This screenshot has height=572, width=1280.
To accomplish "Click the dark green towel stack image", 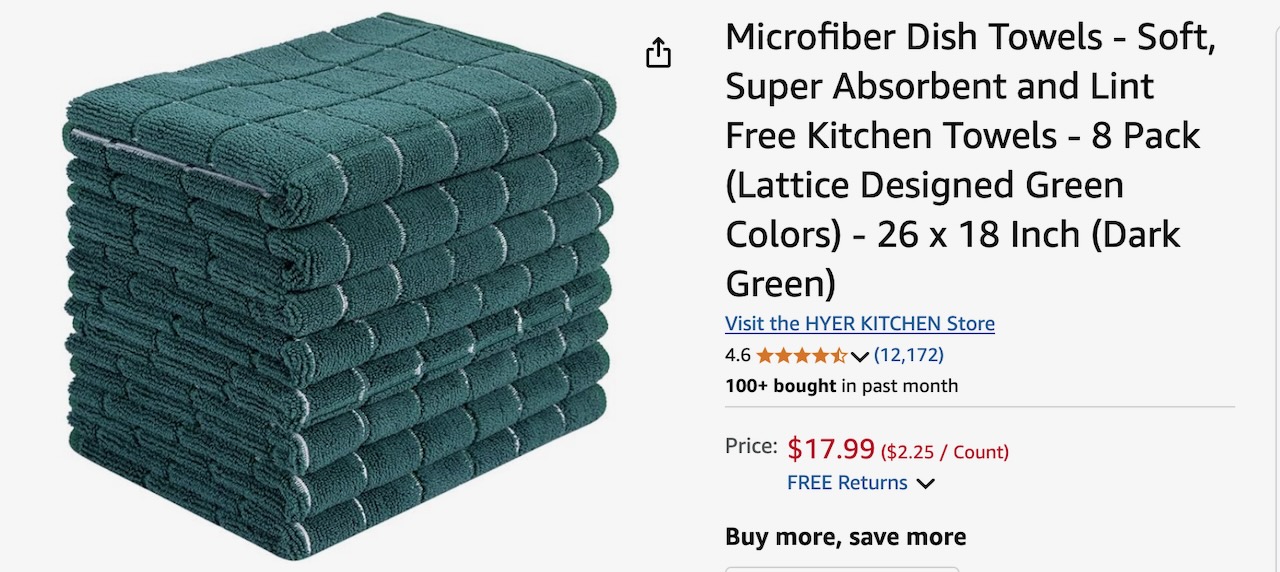I will 340,285.
